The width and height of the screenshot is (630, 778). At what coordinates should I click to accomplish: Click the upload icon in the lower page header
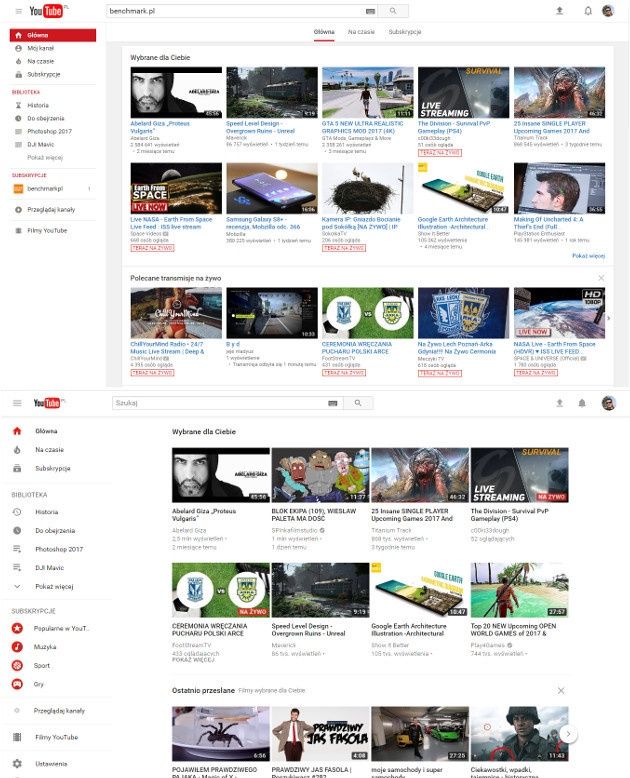point(560,403)
